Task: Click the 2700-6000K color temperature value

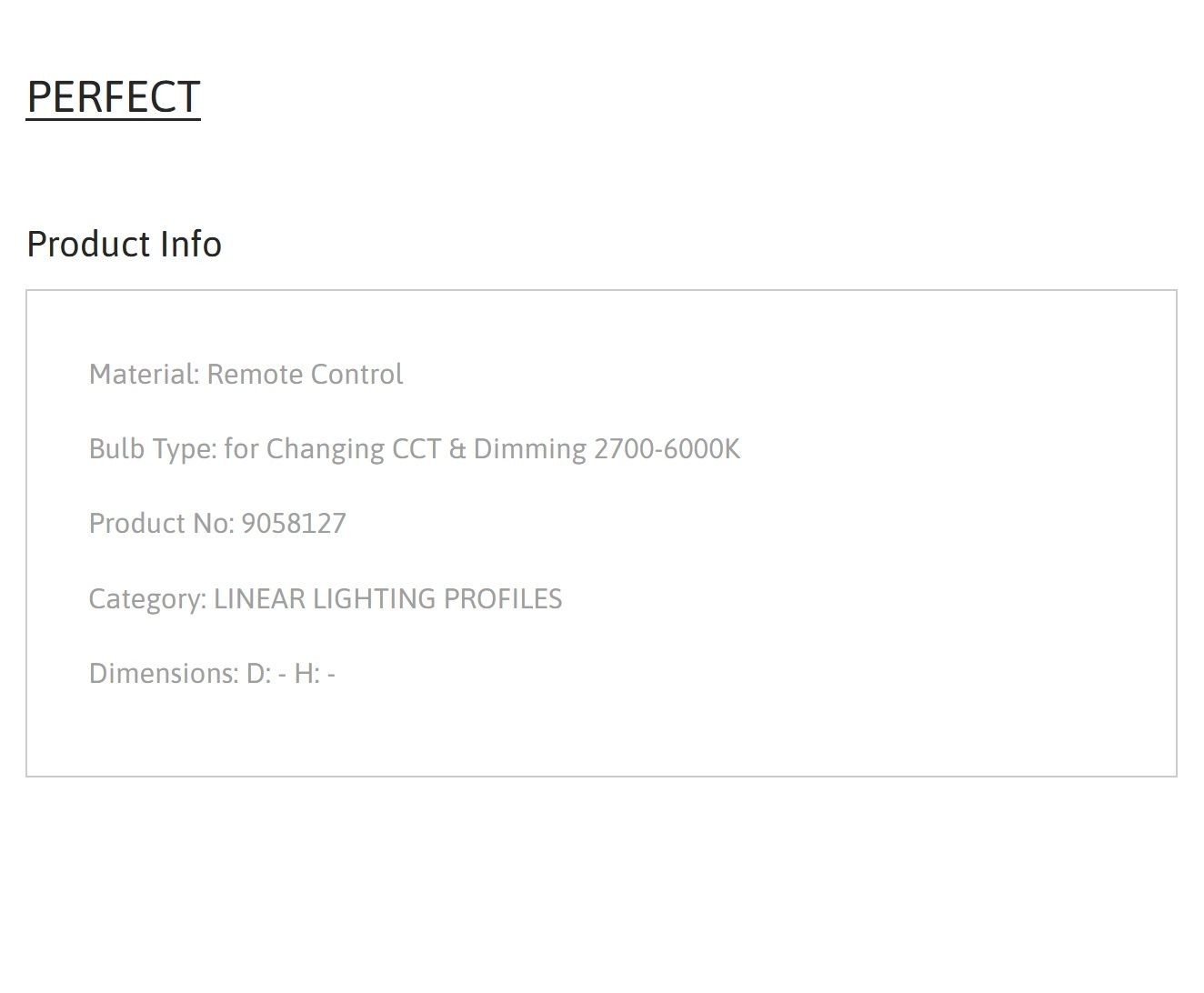Action: click(667, 448)
